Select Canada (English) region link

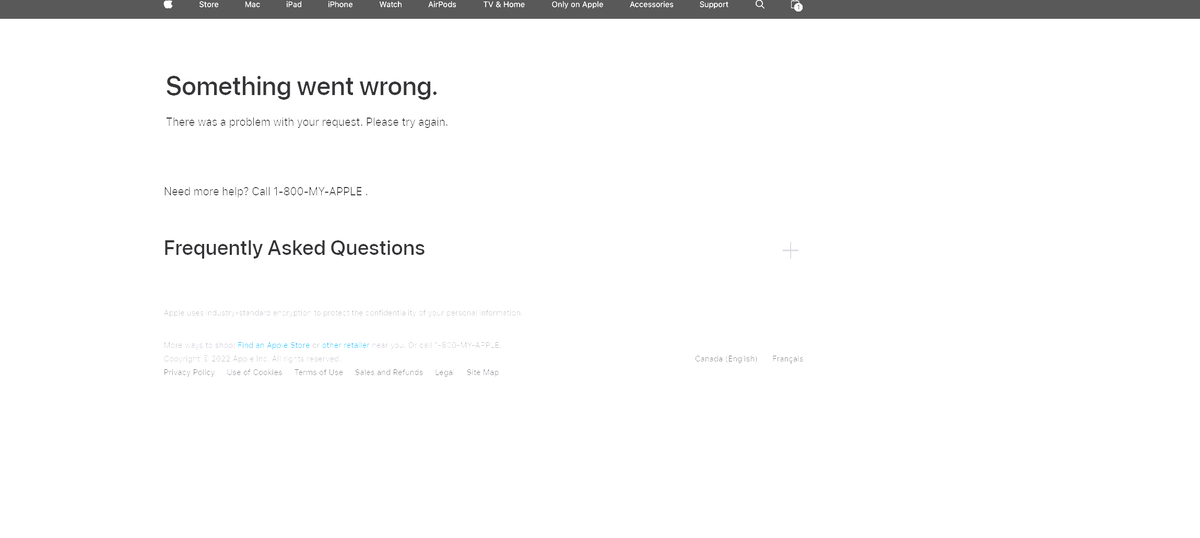pos(726,359)
